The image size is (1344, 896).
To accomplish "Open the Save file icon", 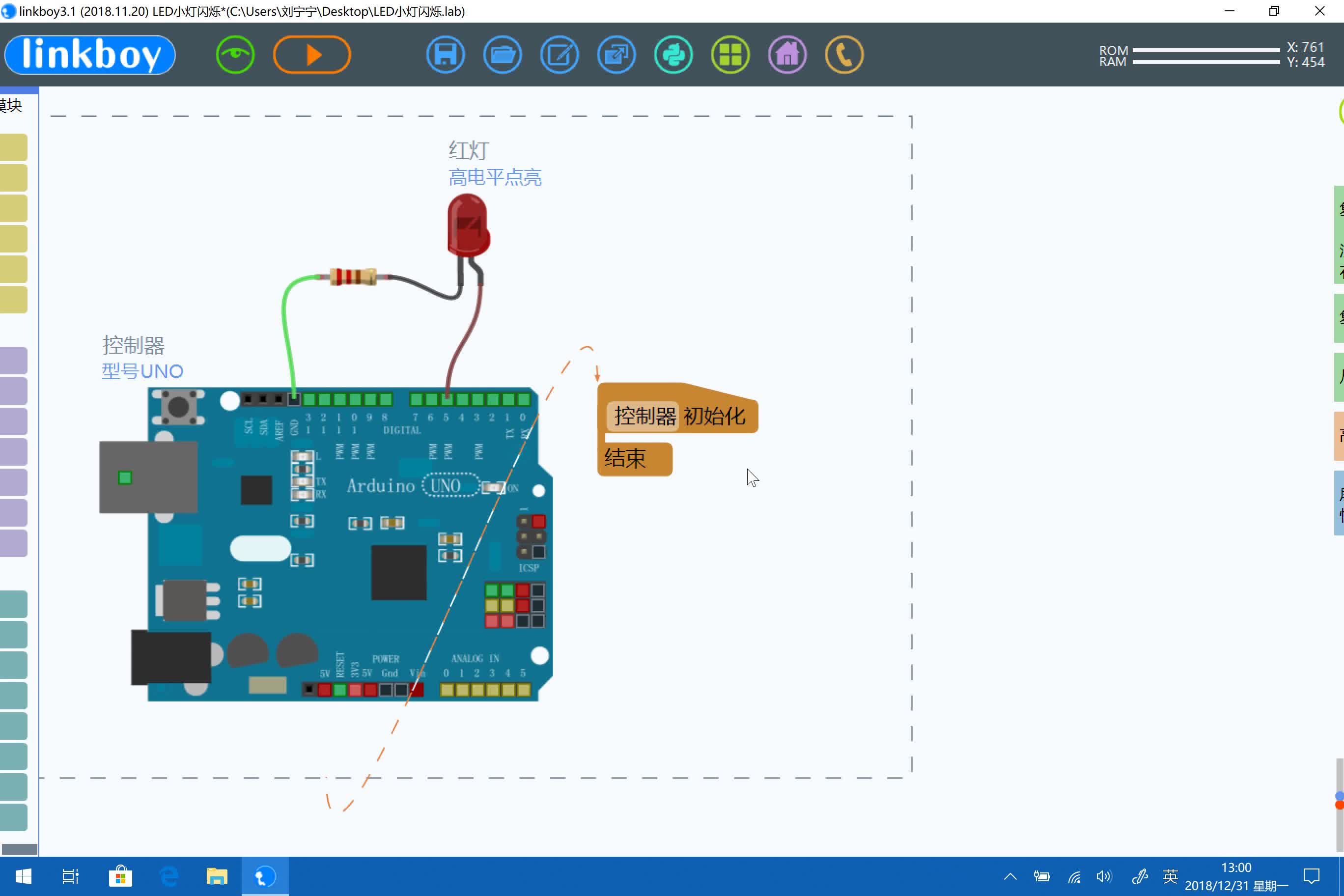I will (445, 55).
